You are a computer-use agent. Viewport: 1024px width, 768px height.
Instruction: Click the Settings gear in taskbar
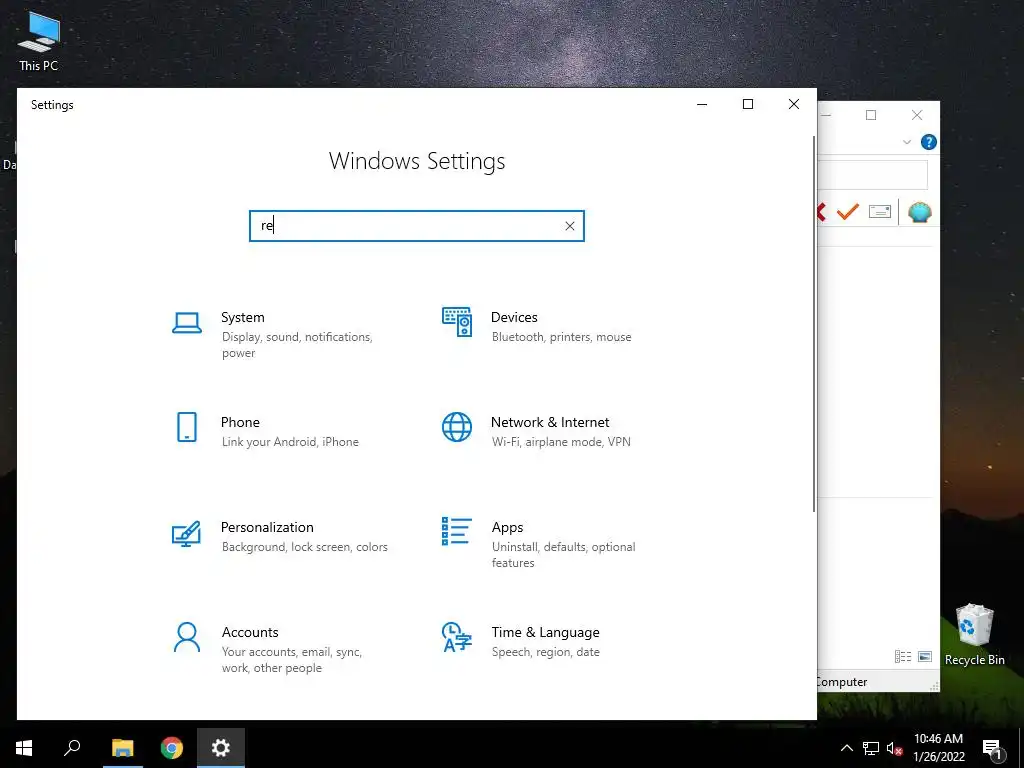(x=221, y=748)
